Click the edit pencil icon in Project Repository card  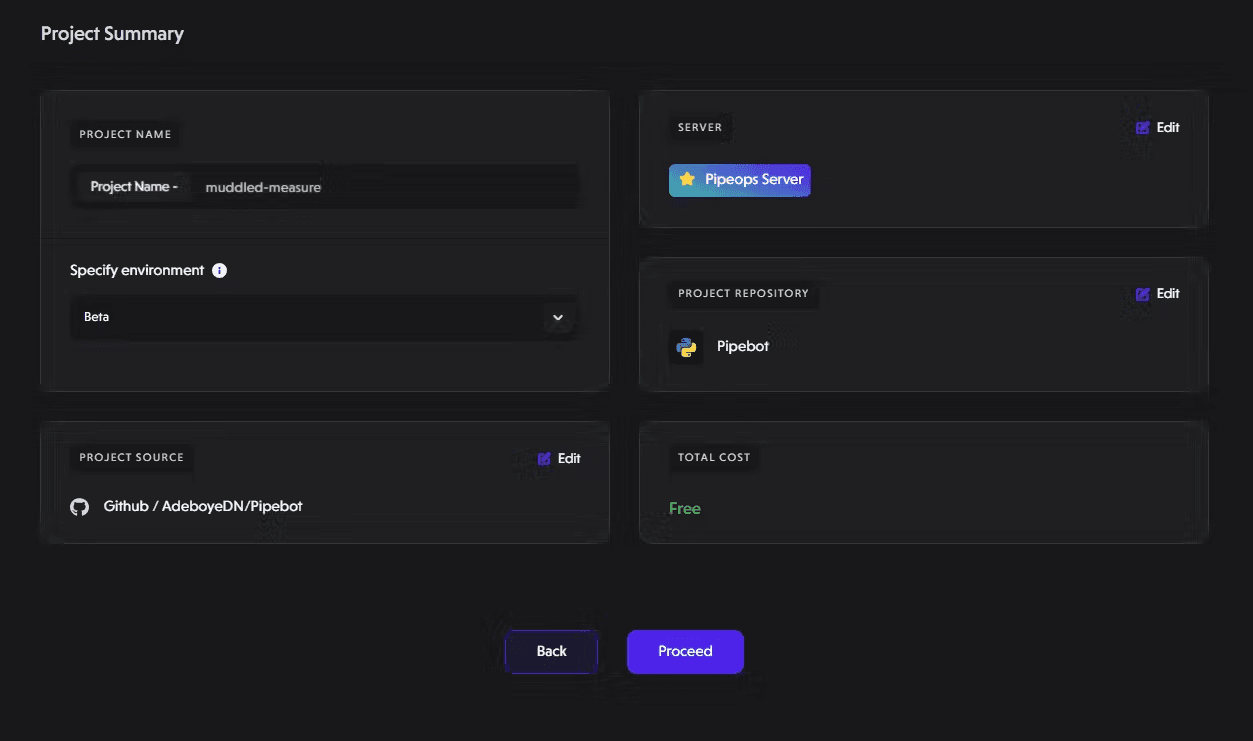click(1143, 294)
